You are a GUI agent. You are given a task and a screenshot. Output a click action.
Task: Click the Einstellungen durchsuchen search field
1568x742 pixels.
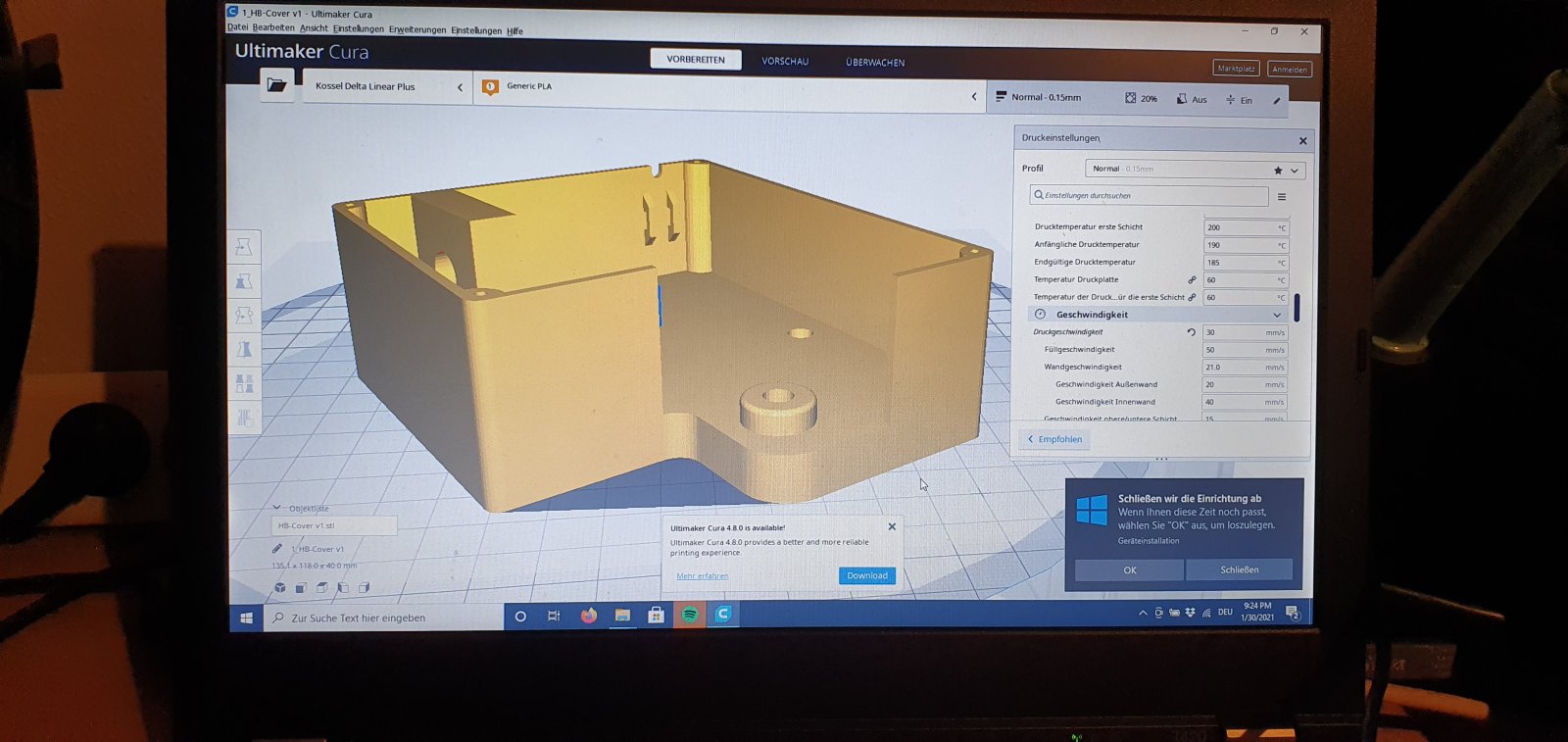(1151, 196)
